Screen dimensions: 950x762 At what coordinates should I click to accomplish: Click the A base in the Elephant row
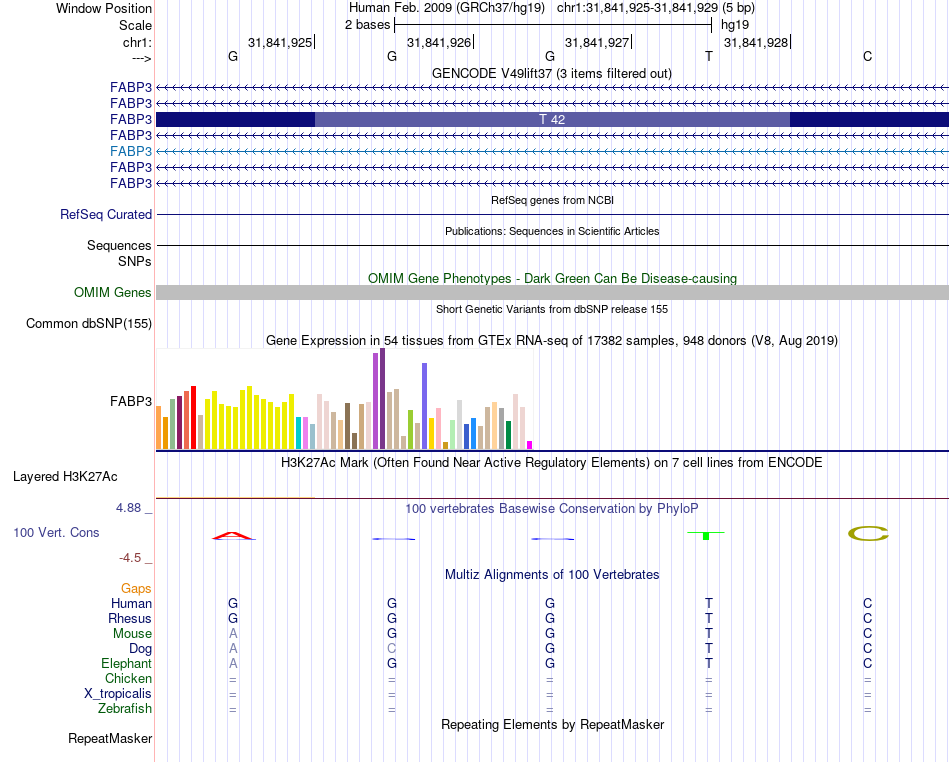pyautogui.click(x=233, y=664)
